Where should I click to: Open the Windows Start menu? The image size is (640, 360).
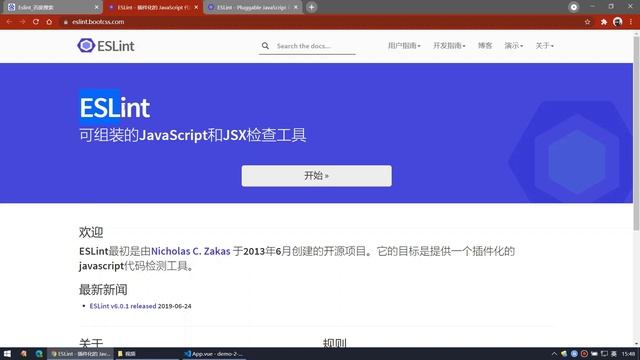(x=7, y=353)
